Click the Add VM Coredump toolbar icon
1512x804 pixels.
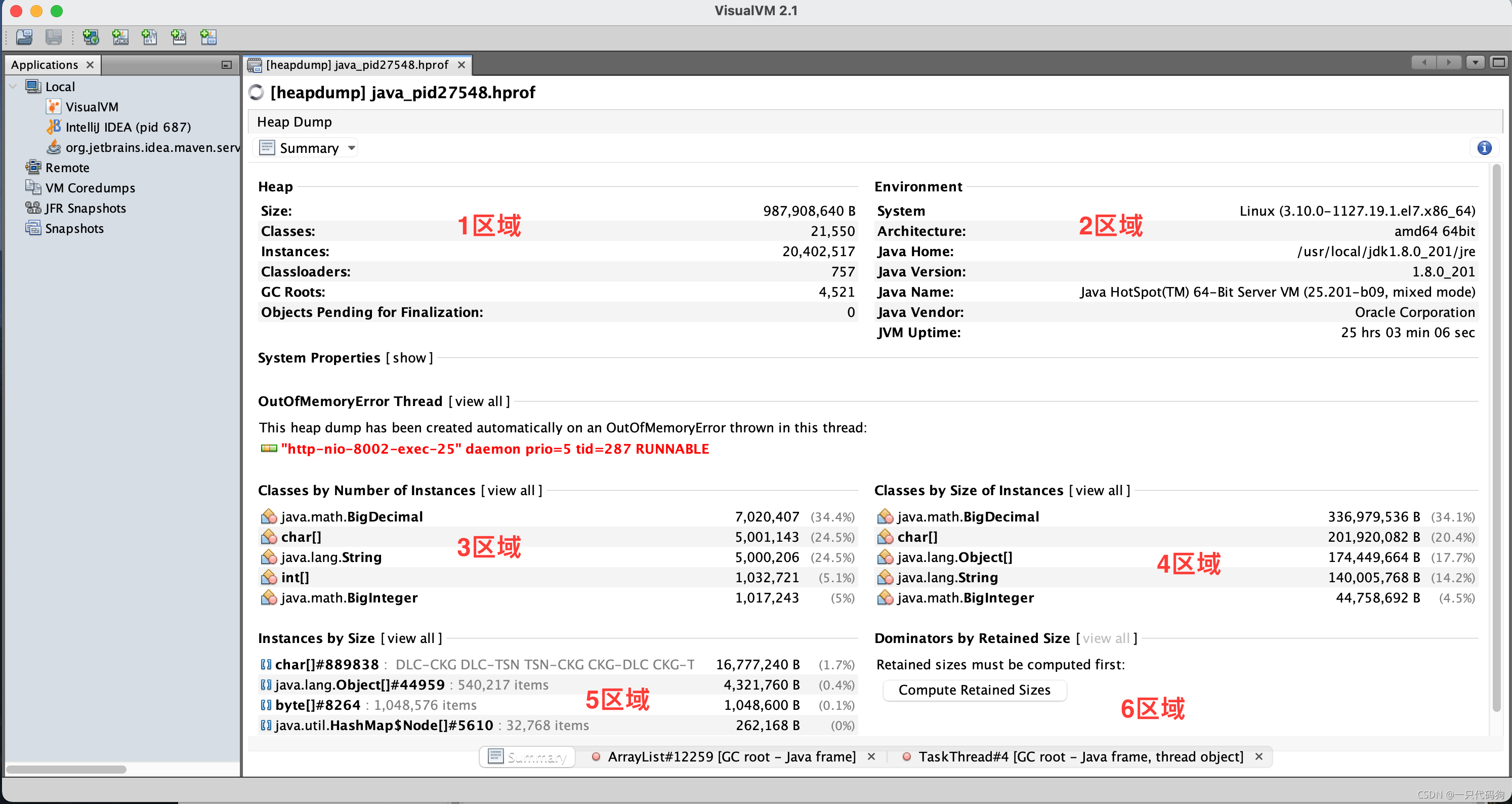pos(150,37)
